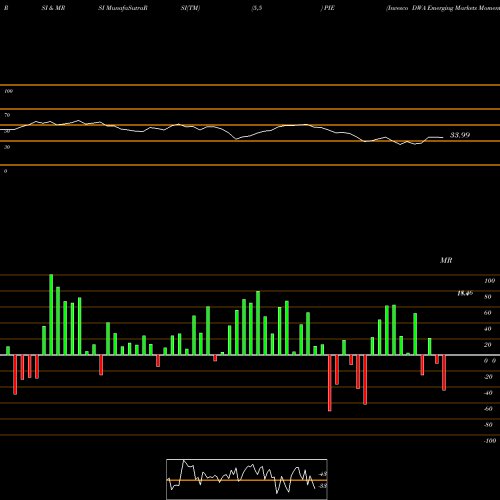The width and height of the screenshot is (500, 500).
Task: Click the deepest red MR histogram bar
Action: coord(330,383)
